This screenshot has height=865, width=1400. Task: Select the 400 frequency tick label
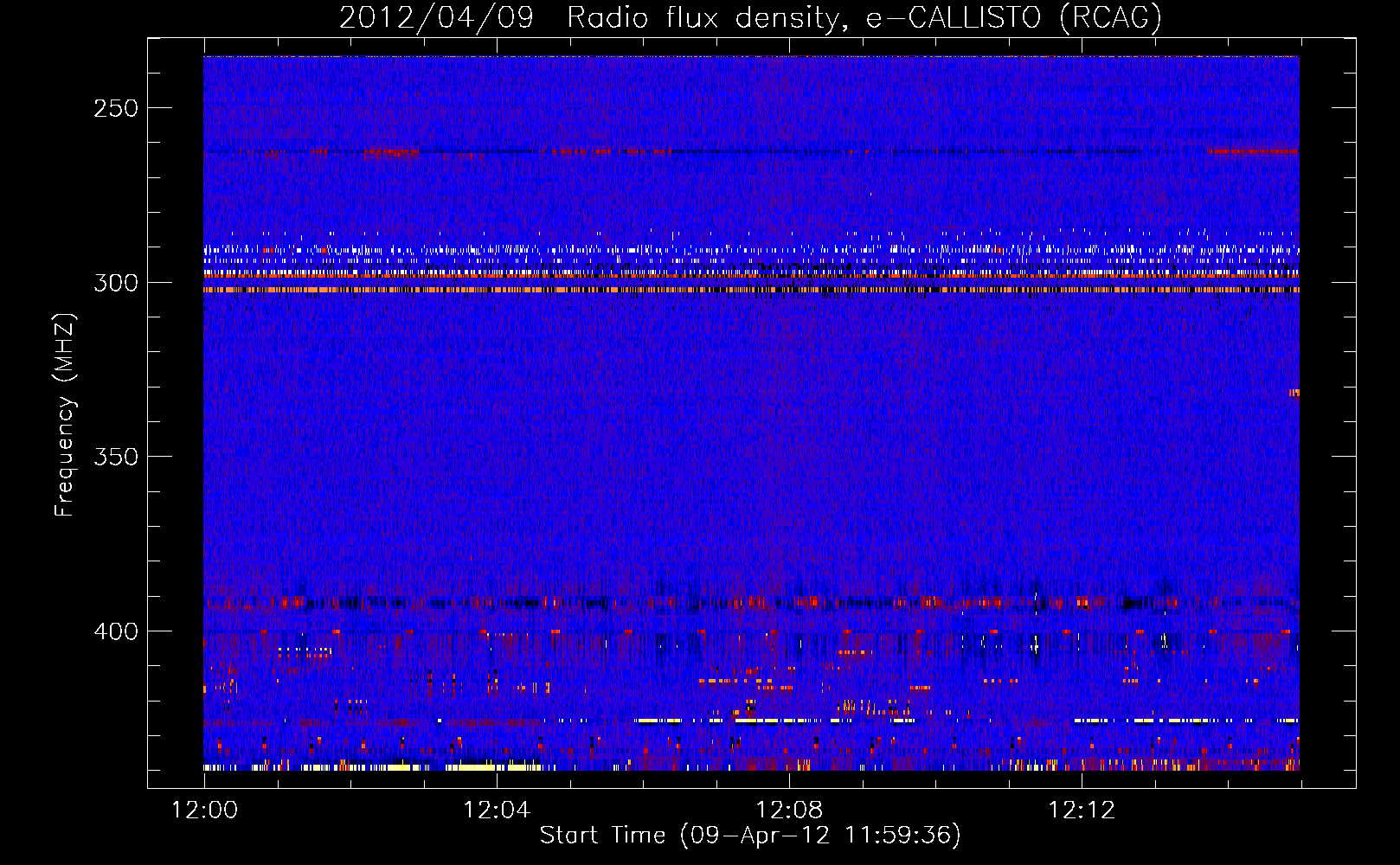116,631
